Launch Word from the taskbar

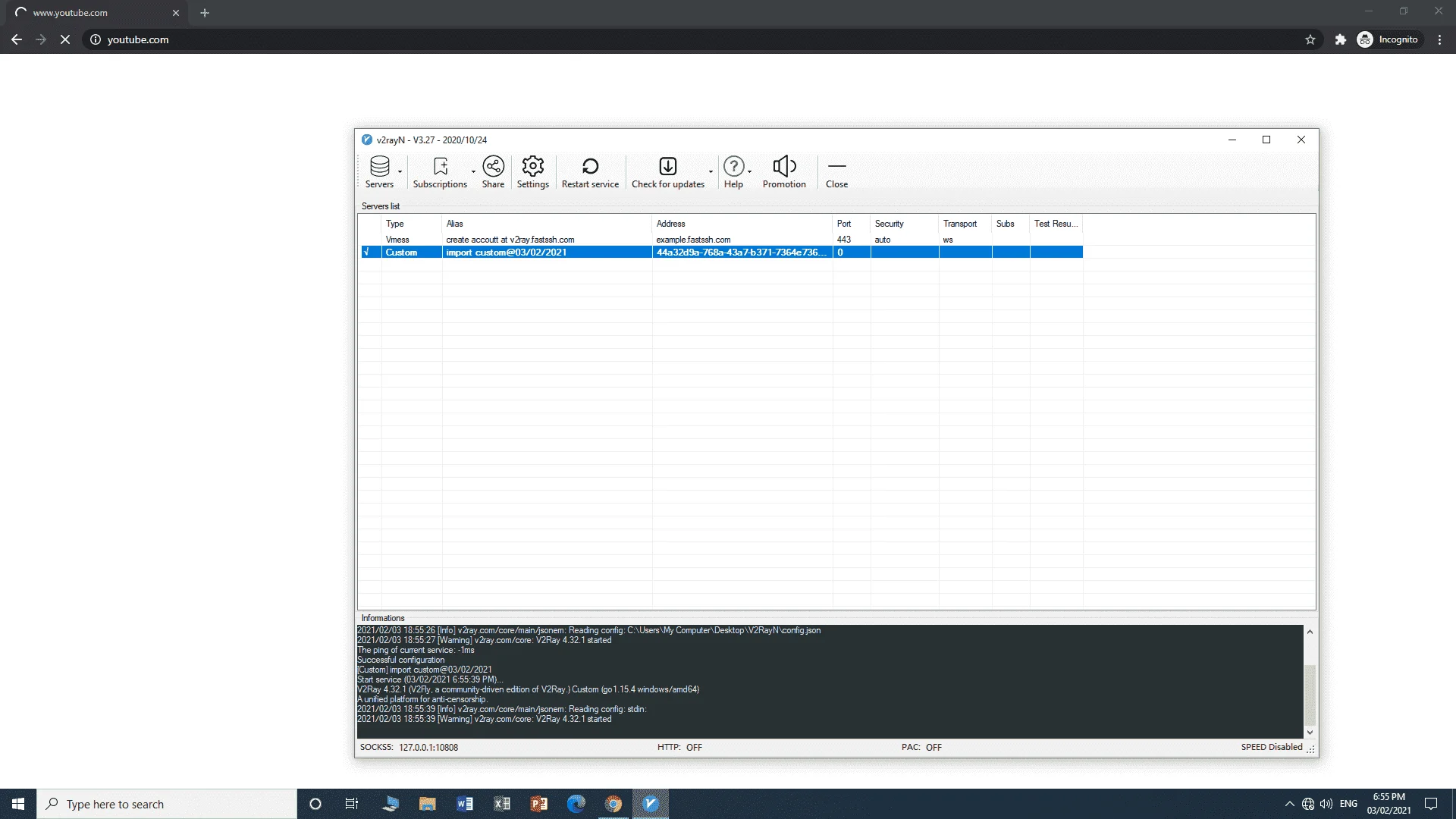tap(465, 804)
